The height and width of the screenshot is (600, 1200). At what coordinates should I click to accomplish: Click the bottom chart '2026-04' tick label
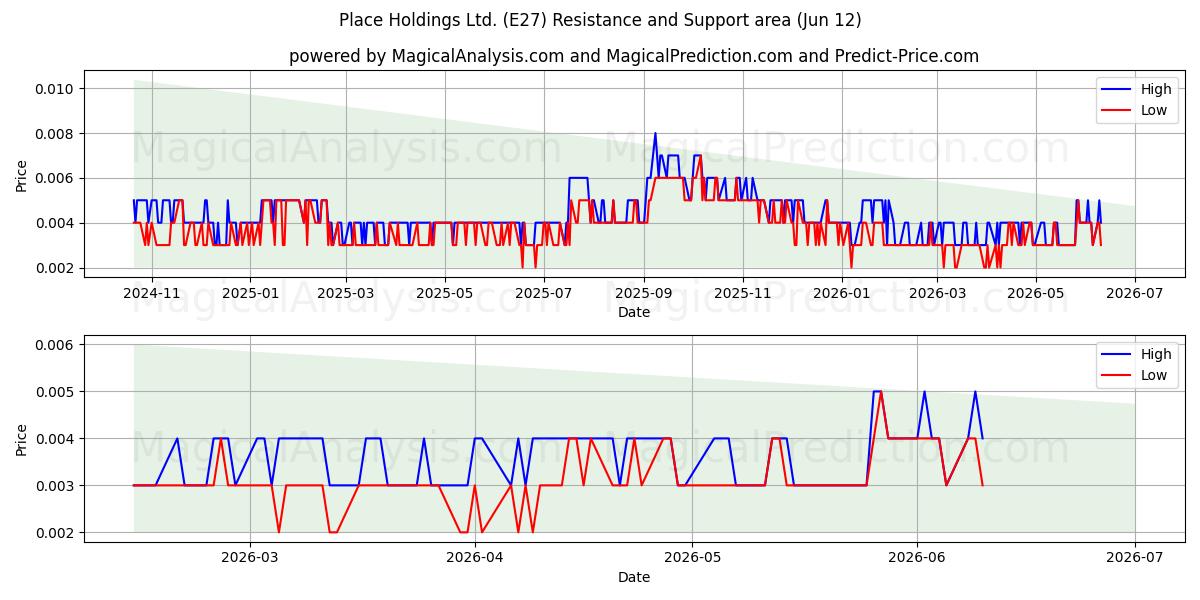click(x=474, y=558)
